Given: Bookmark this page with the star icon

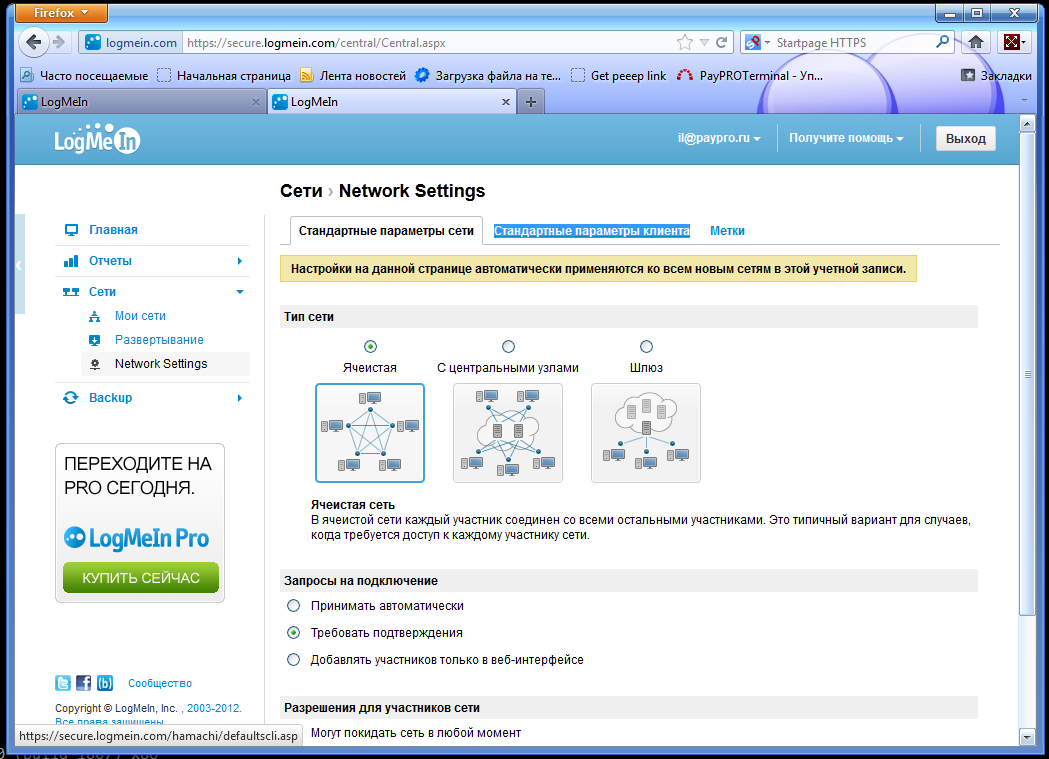Looking at the screenshot, I should pos(685,42).
